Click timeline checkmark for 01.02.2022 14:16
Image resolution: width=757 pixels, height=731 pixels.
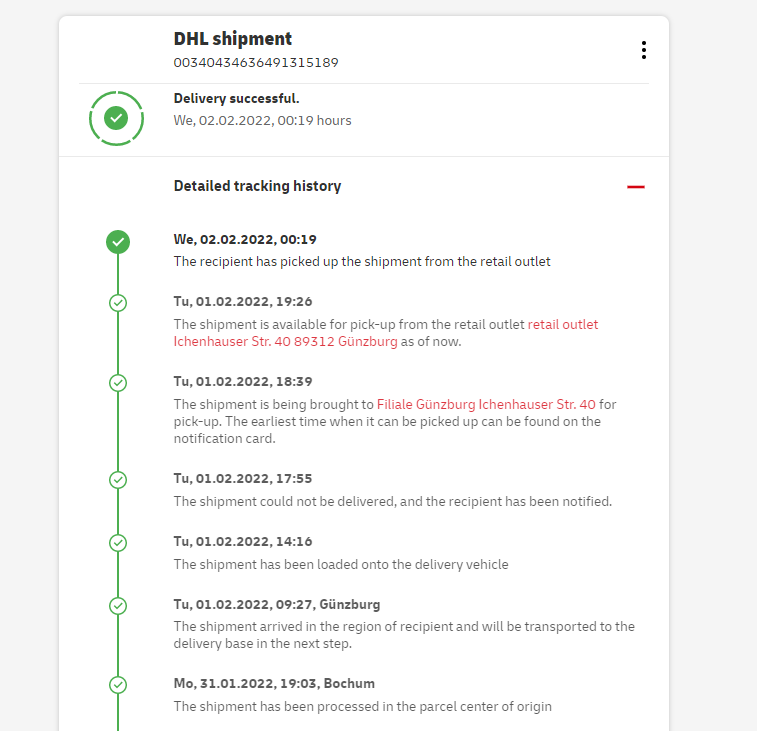point(118,543)
